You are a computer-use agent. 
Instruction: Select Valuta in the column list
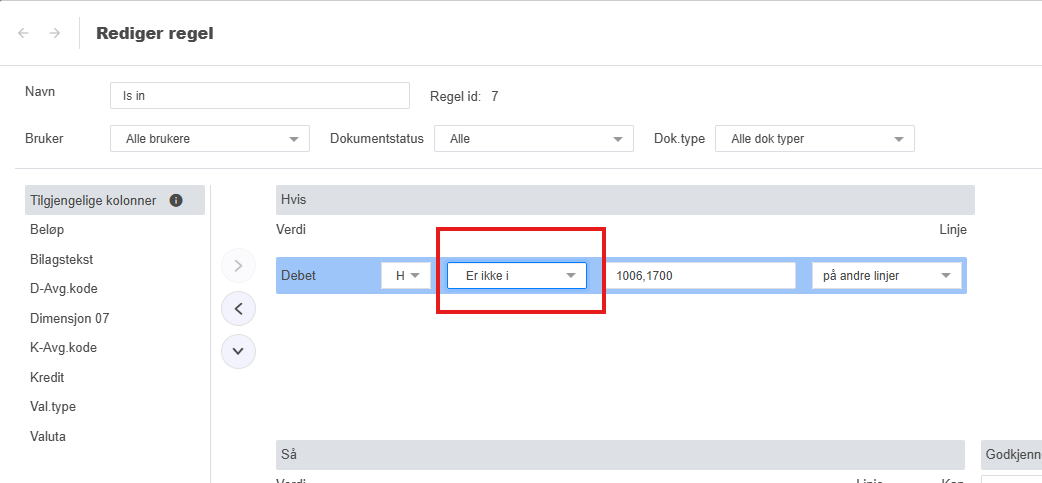(x=48, y=437)
